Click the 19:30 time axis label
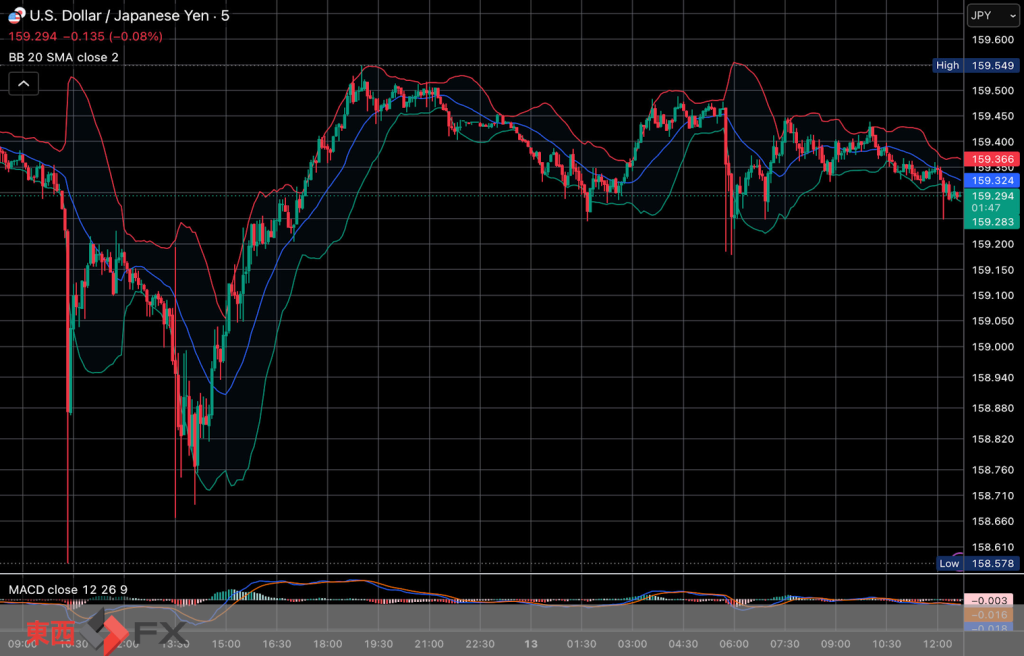The image size is (1024, 656). 378,644
